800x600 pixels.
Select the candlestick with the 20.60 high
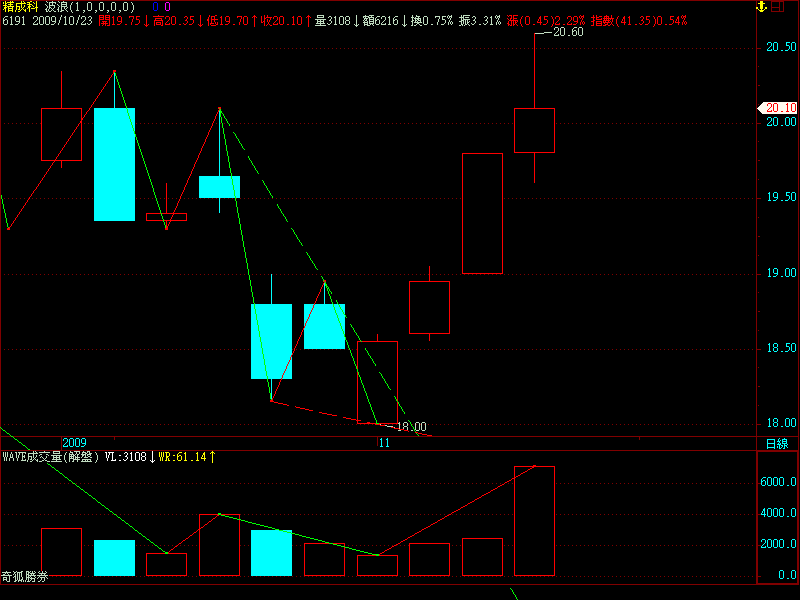coord(534,130)
